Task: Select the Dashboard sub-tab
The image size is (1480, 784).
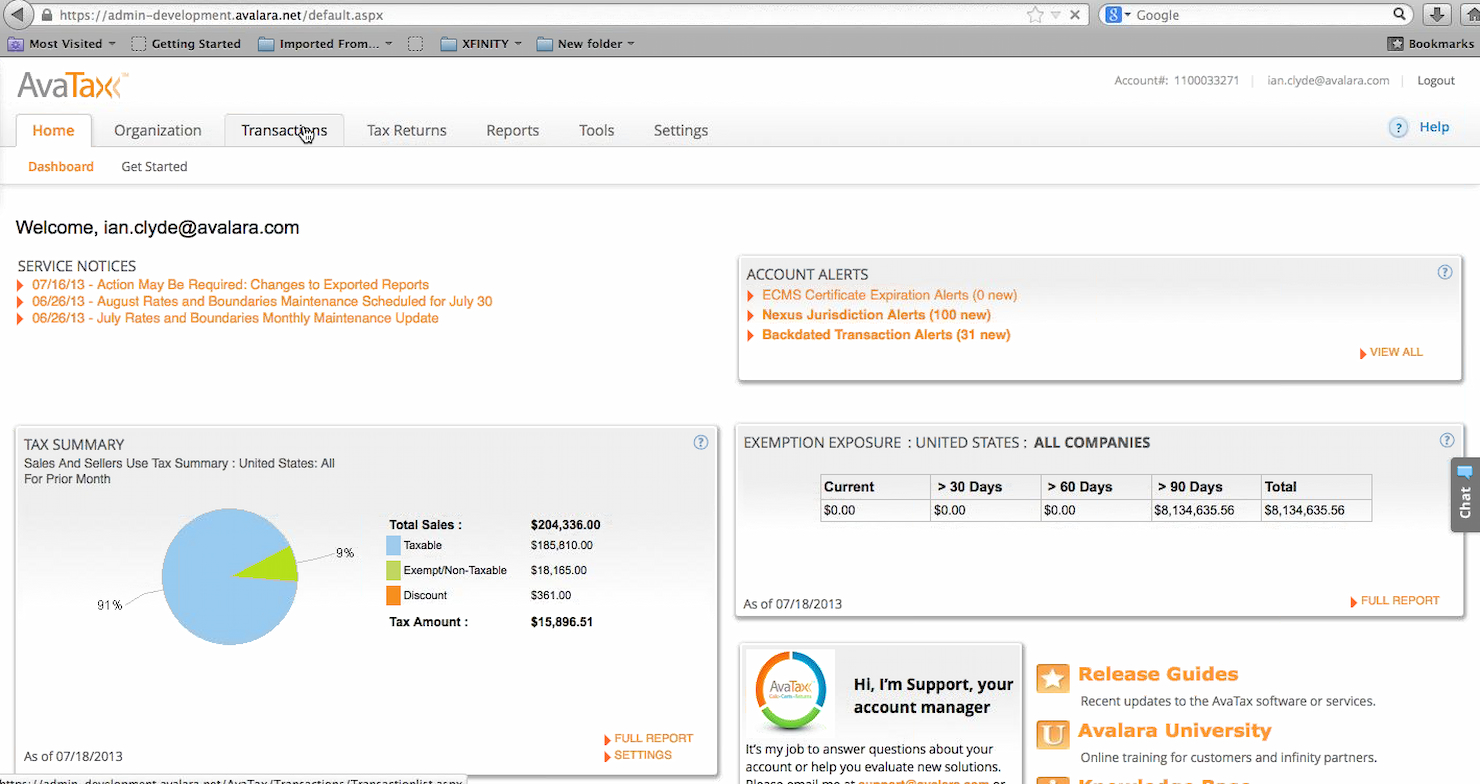Action: click(61, 167)
